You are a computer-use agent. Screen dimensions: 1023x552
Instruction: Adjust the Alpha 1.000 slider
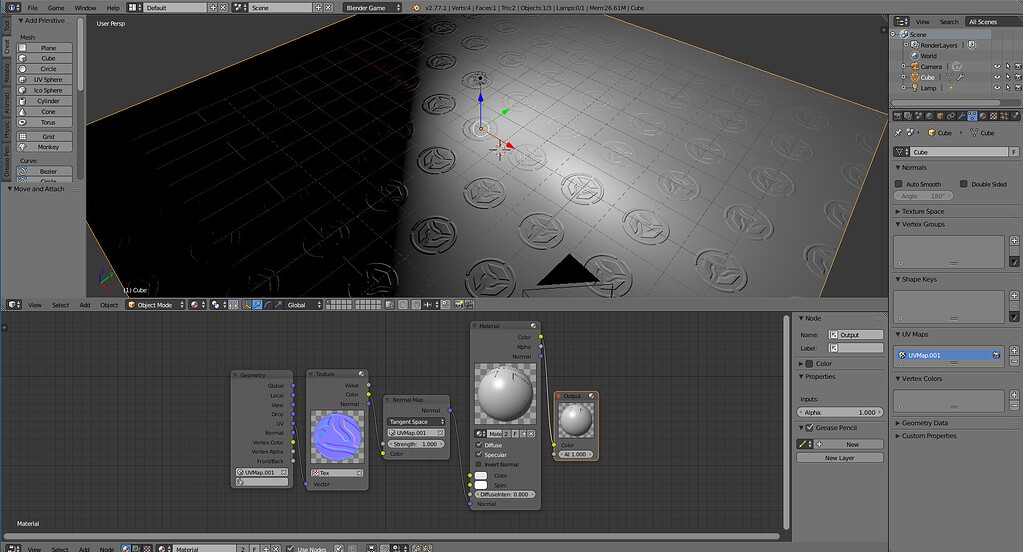pos(840,412)
